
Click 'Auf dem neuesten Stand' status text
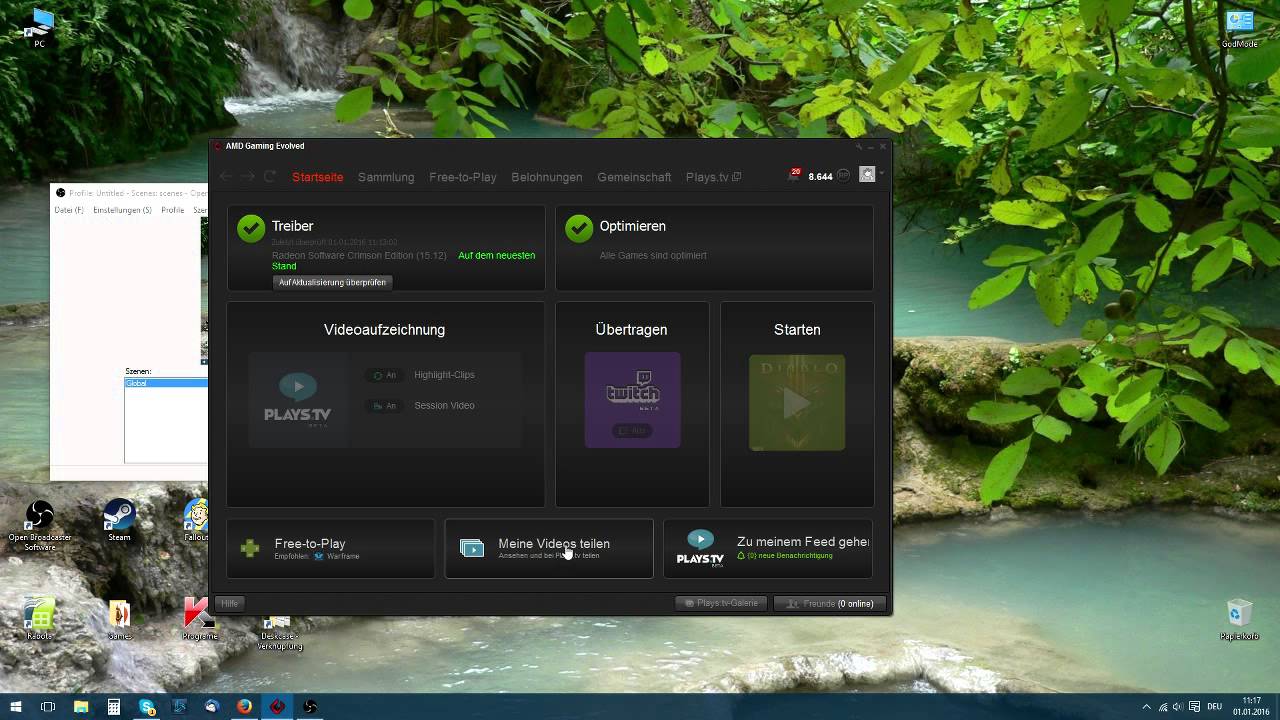[403, 260]
